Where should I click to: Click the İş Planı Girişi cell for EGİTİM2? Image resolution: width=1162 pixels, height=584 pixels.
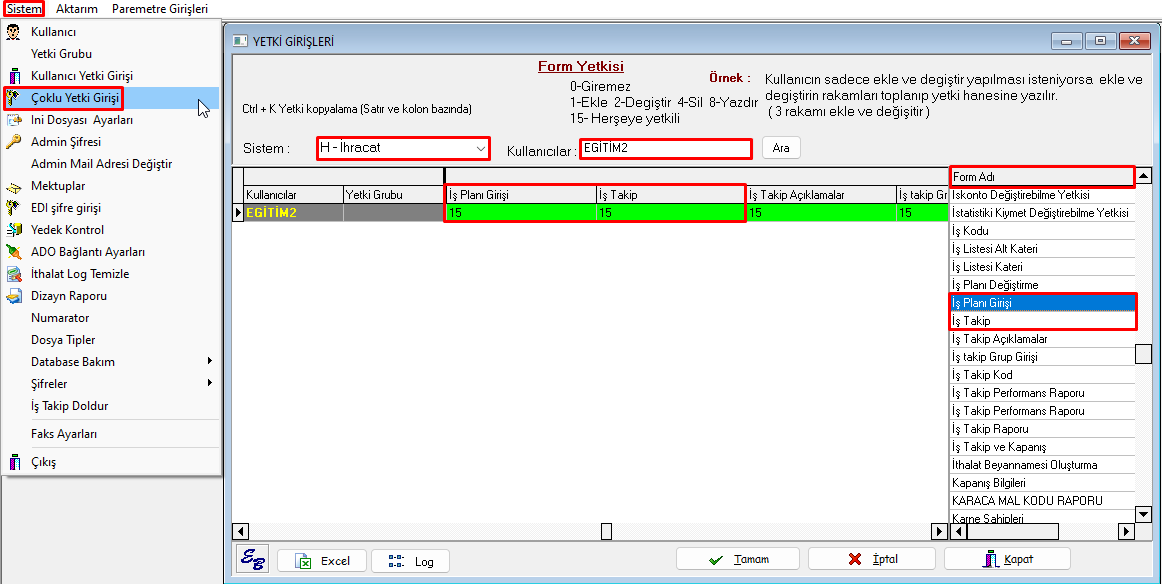(x=519, y=213)
